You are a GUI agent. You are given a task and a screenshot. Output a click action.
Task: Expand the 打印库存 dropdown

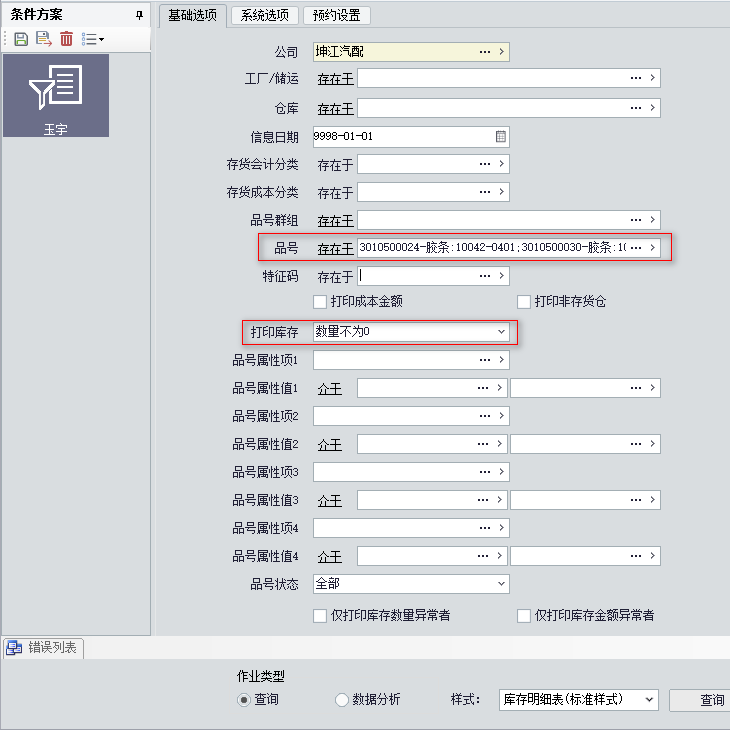[501, 332]
